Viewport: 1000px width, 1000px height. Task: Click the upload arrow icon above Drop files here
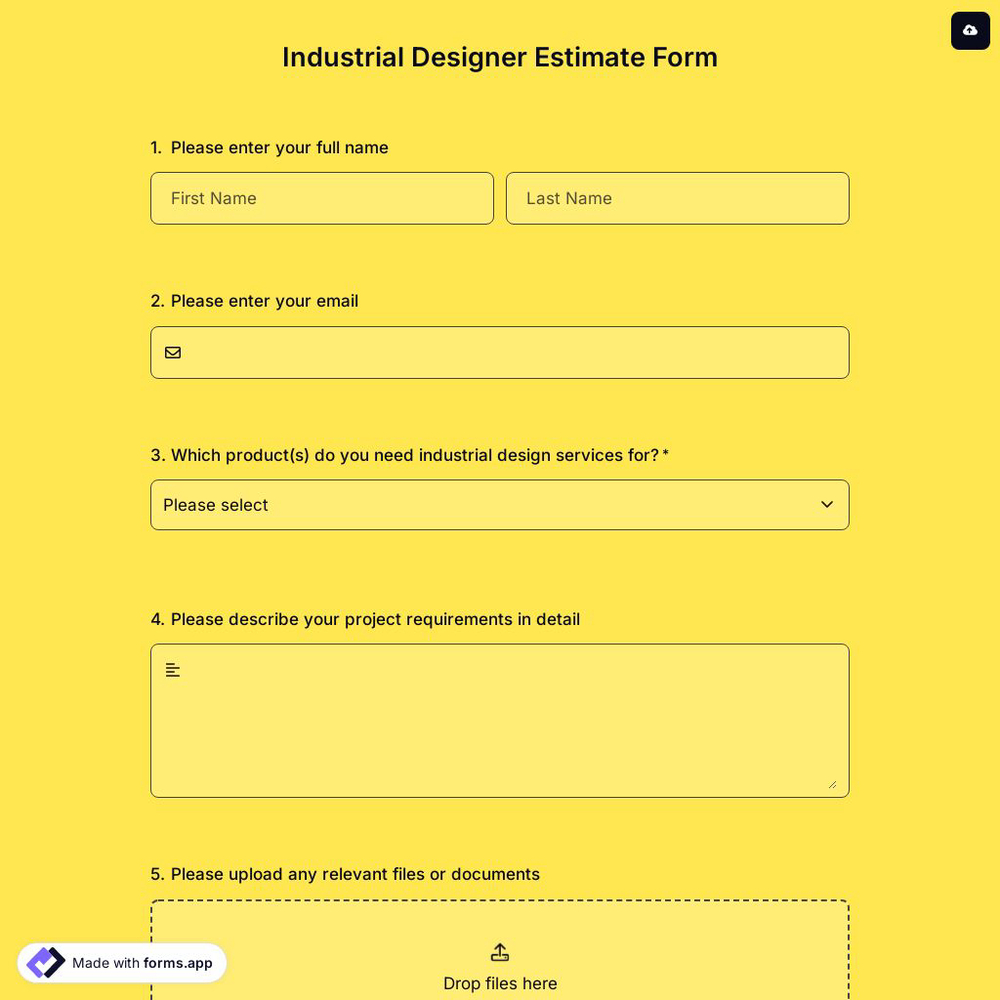[x=500, y=952]
